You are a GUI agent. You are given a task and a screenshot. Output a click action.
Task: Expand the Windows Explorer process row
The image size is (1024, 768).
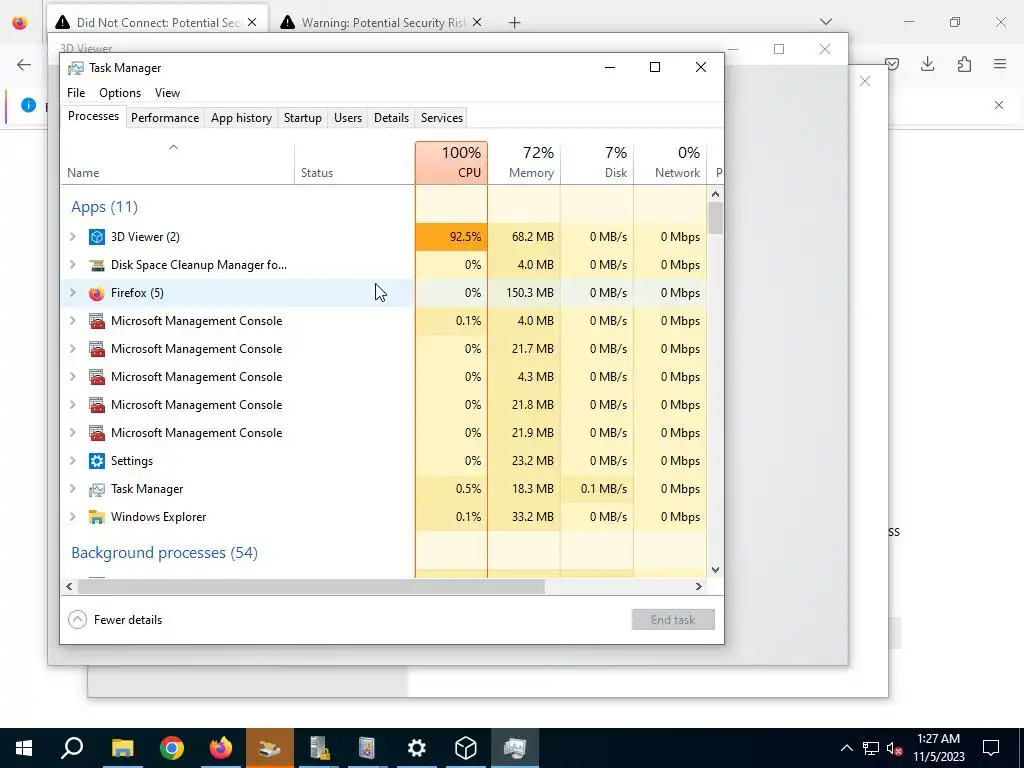(x=72, y=517)
